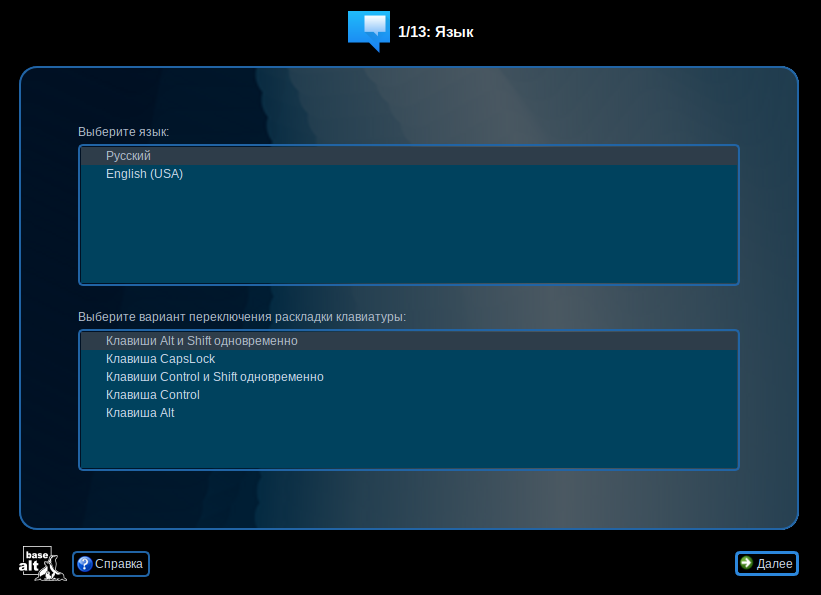The width and height of the screenshot is (821, 595).
Task: Click the question mark help icon
Action: click(84, 564)
